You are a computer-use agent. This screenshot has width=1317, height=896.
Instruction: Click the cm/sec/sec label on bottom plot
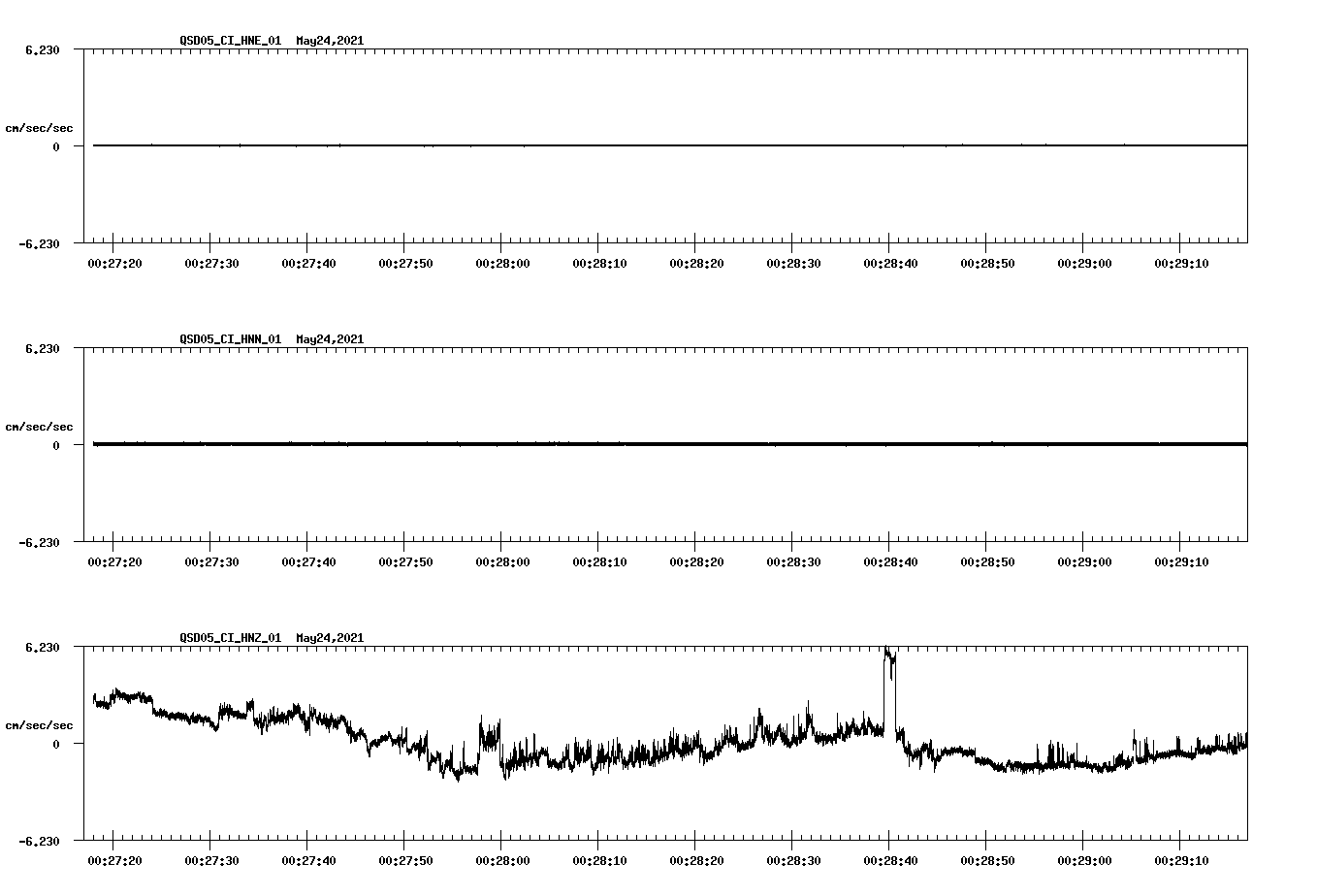click(39, 723)
